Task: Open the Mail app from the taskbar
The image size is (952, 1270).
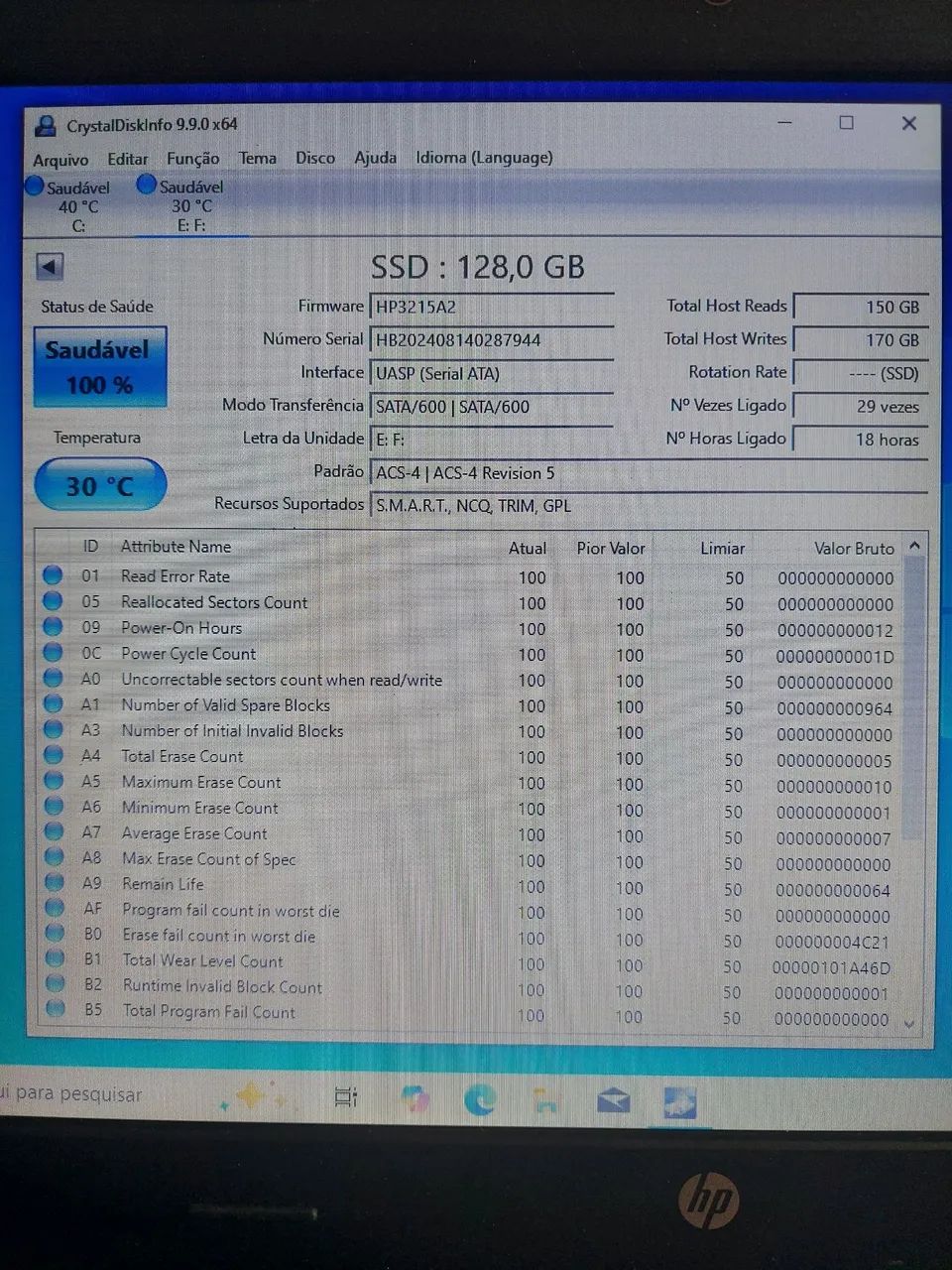Action: coord(613,1100)
